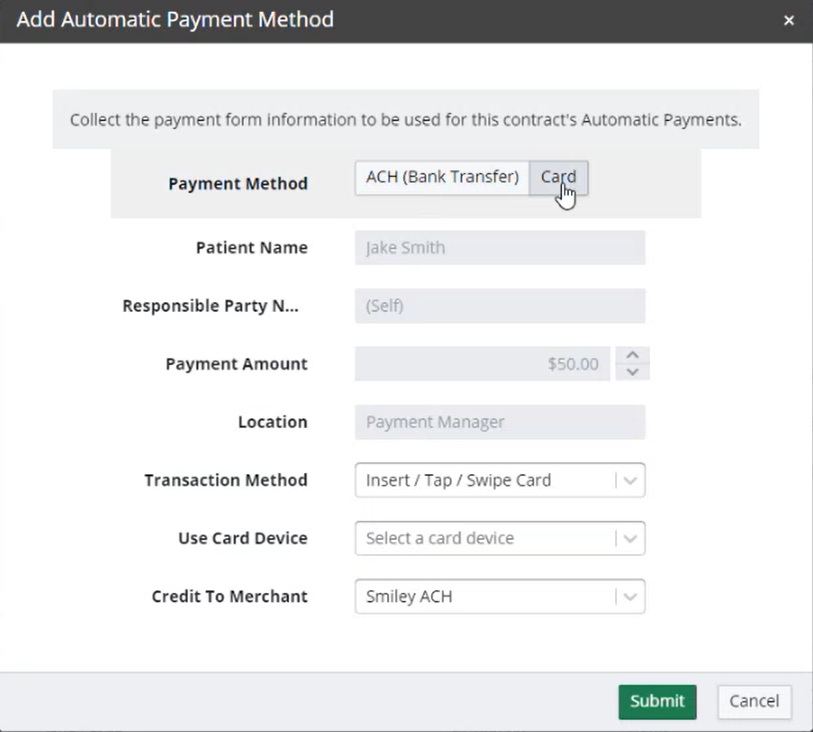
Task: Submit the automatic payment method
Action: coord(657,702)
